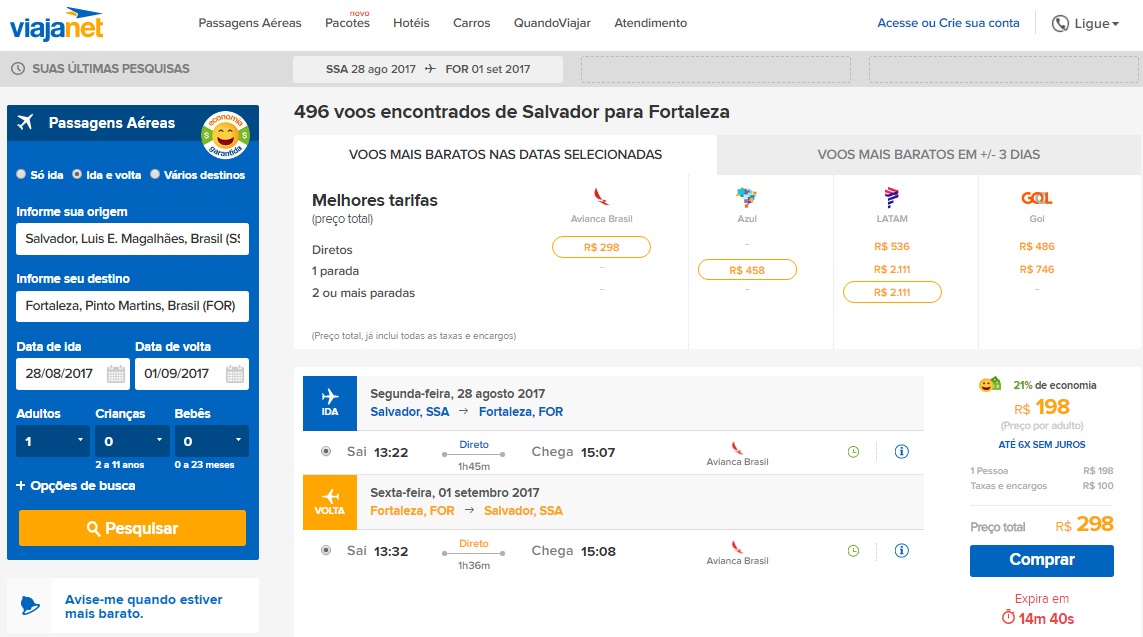Select the outbound flight departing 13:22

pos(326,452)
